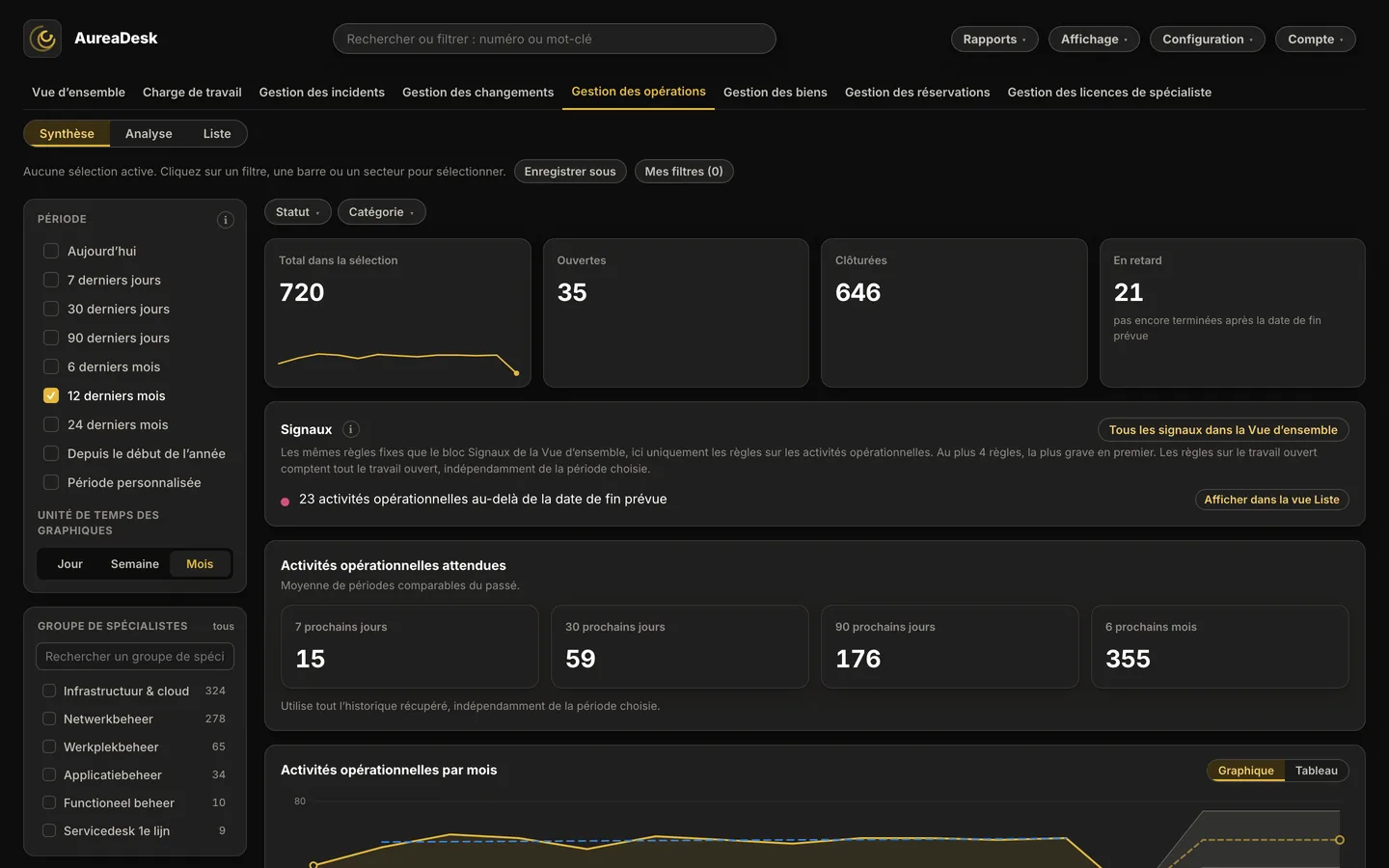Click the AureaDesk crescent logo icon
The image size is (1389, 868).
[x=42, y=39]
